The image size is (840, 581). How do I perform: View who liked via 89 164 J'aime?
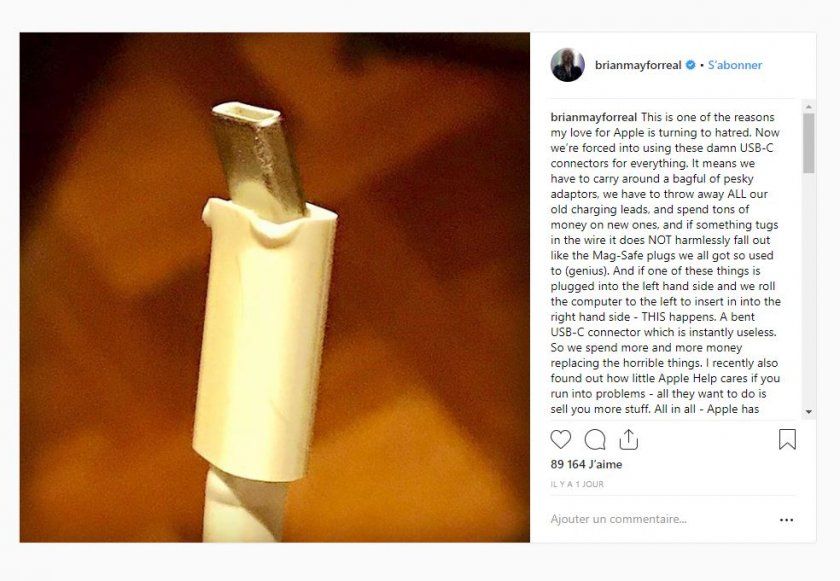(587, 464)
